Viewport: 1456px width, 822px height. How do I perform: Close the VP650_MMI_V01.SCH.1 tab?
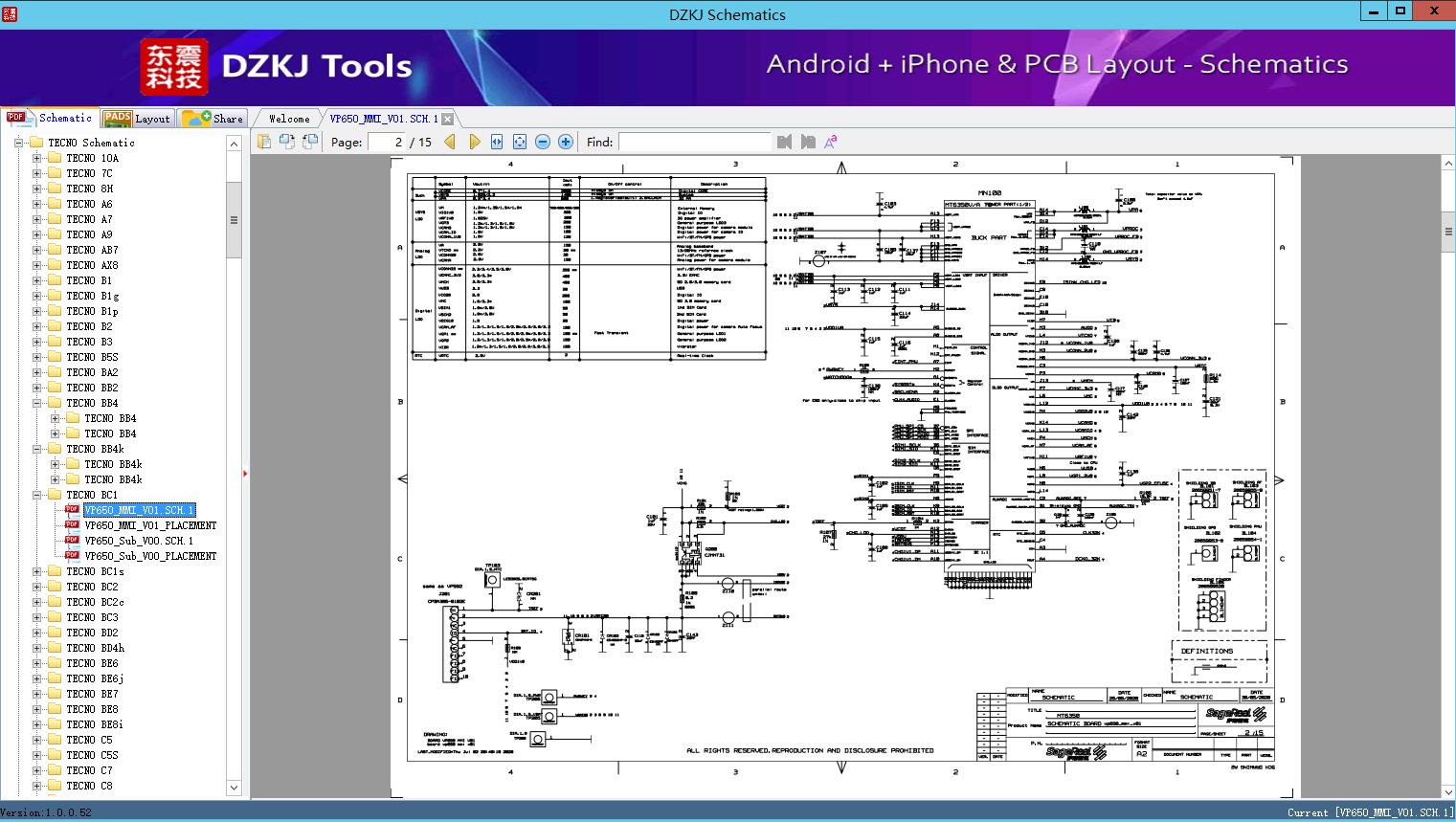447,120
